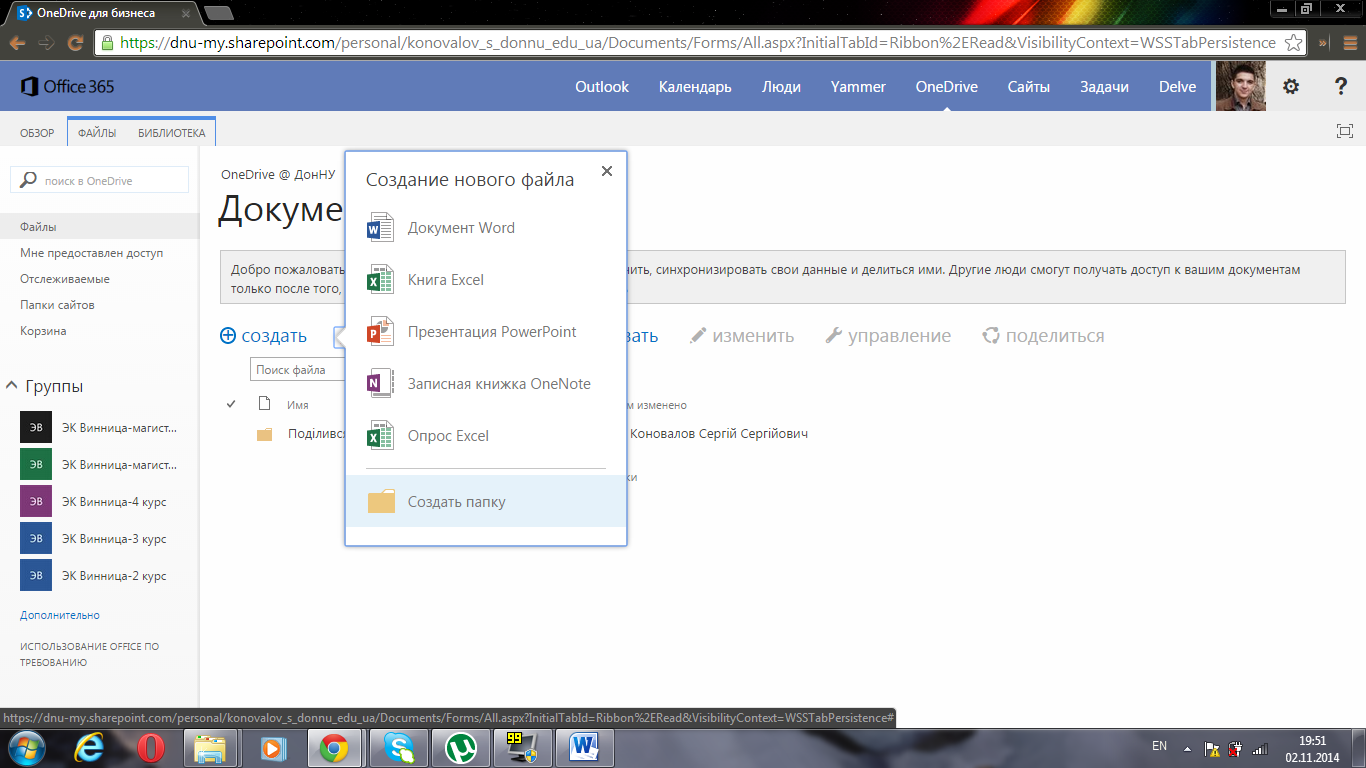This screenshot has height=768, width=1366.
Task: Click the file type column icon
Action: coord(264,404)
